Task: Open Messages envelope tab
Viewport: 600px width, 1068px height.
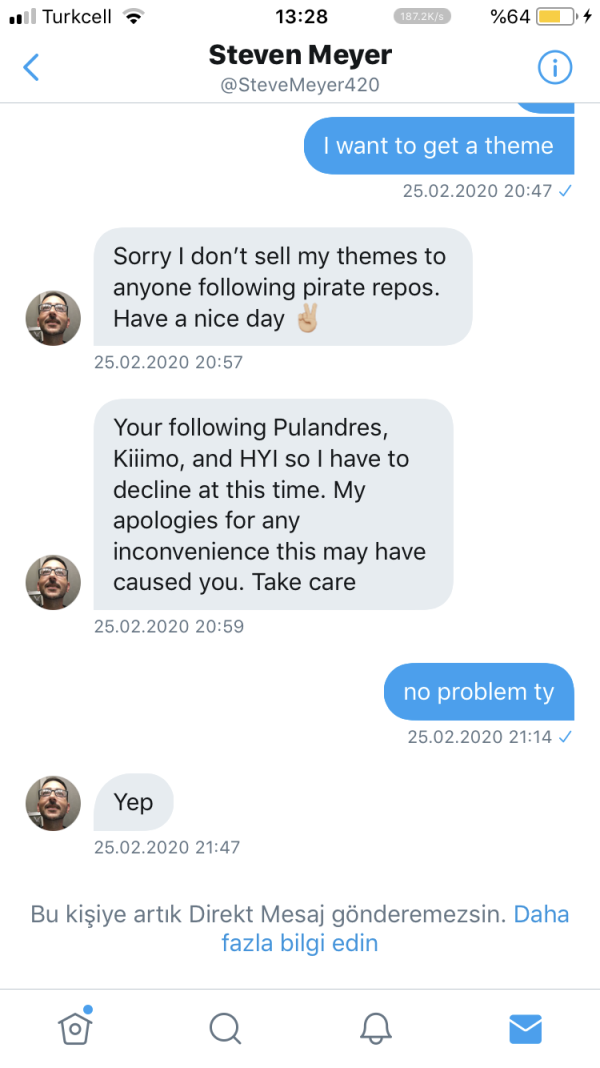Action: (x=525, y=1028)
